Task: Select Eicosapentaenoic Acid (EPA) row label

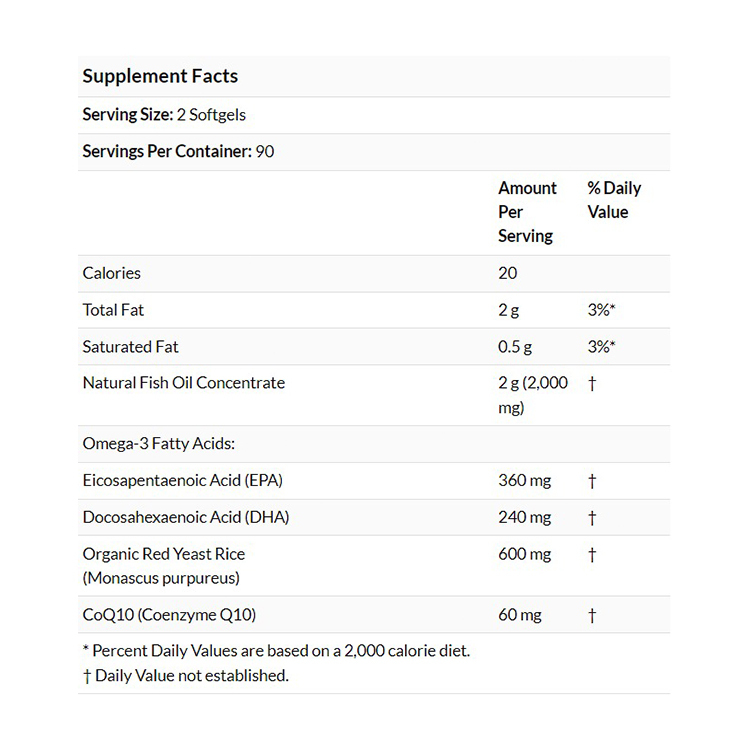Action: 183,481
